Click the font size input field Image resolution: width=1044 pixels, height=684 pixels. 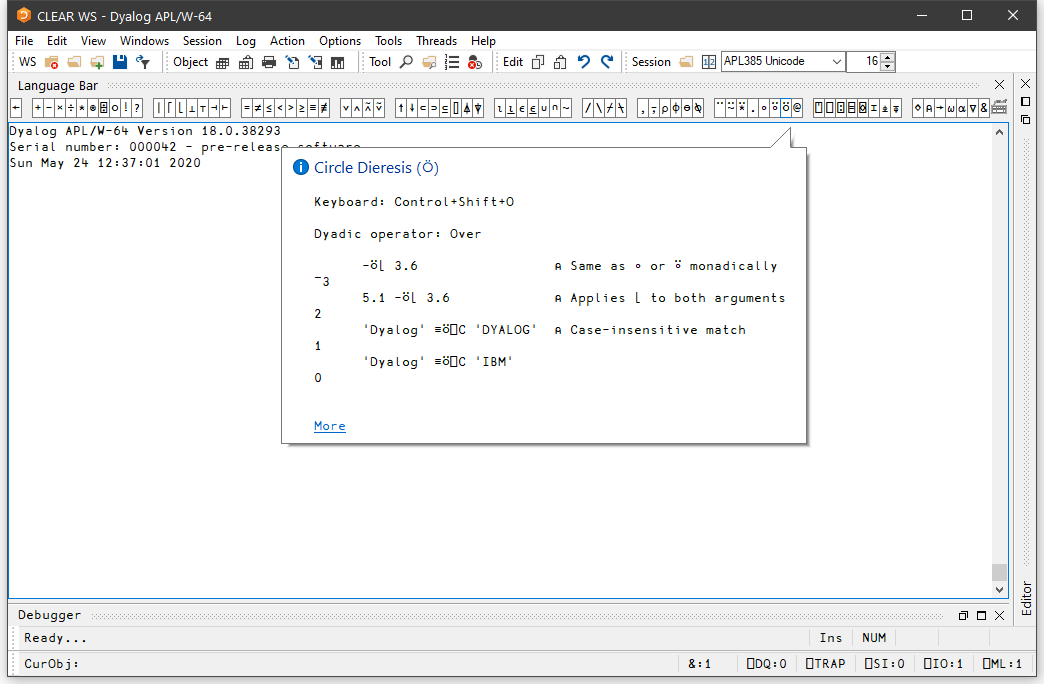[x=863, y=62]
